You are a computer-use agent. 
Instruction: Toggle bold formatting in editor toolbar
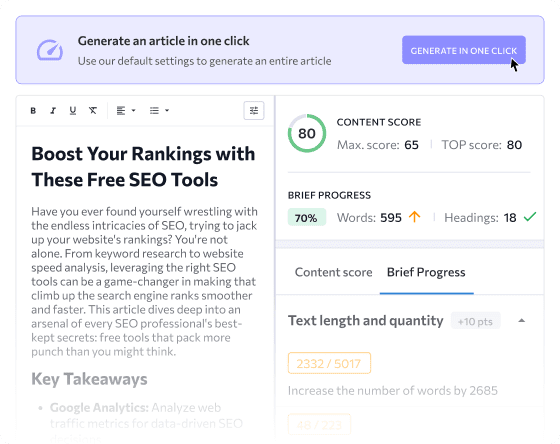(33, 111)
